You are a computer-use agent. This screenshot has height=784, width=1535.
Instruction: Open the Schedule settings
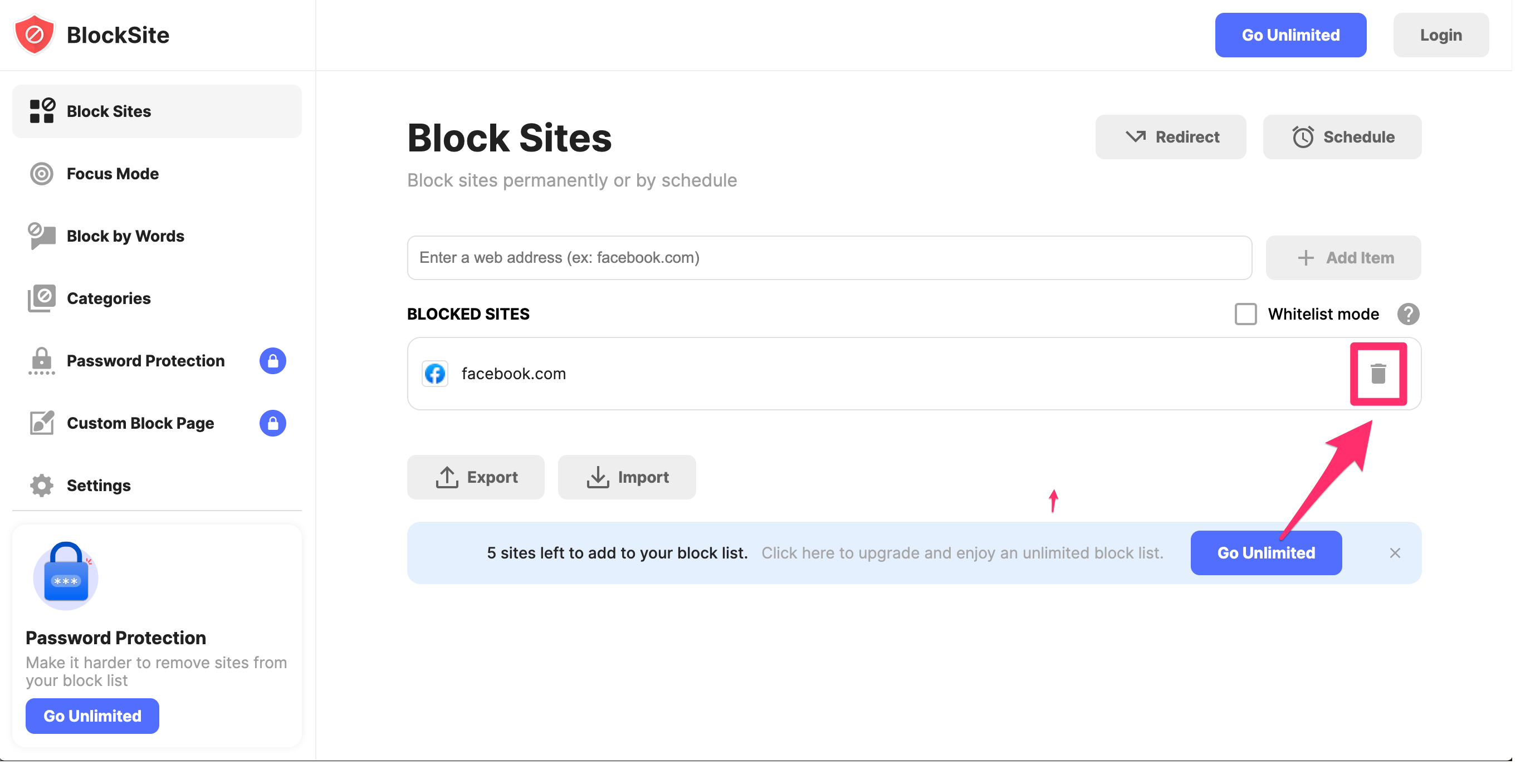[1342, 136]
